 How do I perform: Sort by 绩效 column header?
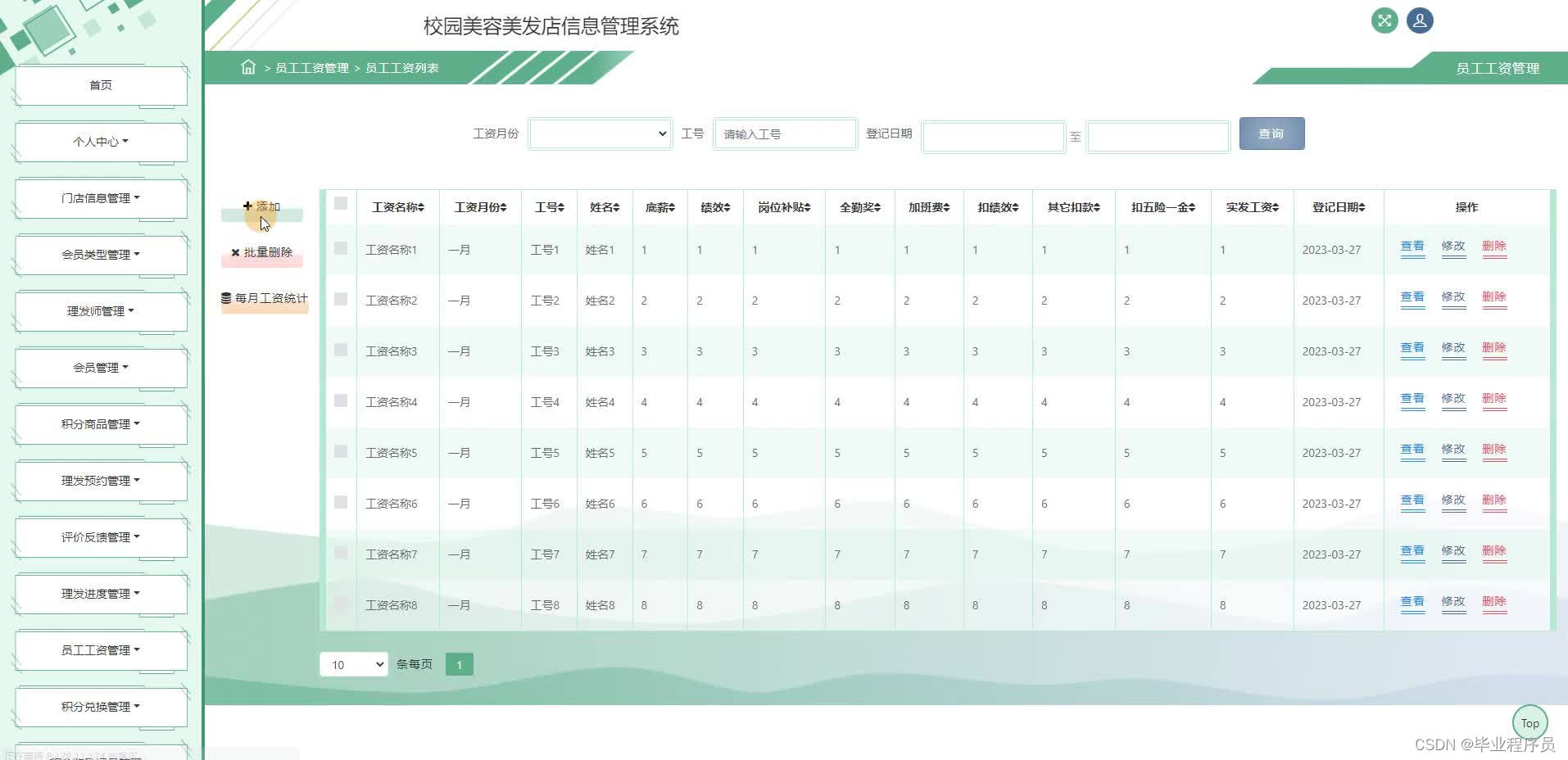point(715,208)
